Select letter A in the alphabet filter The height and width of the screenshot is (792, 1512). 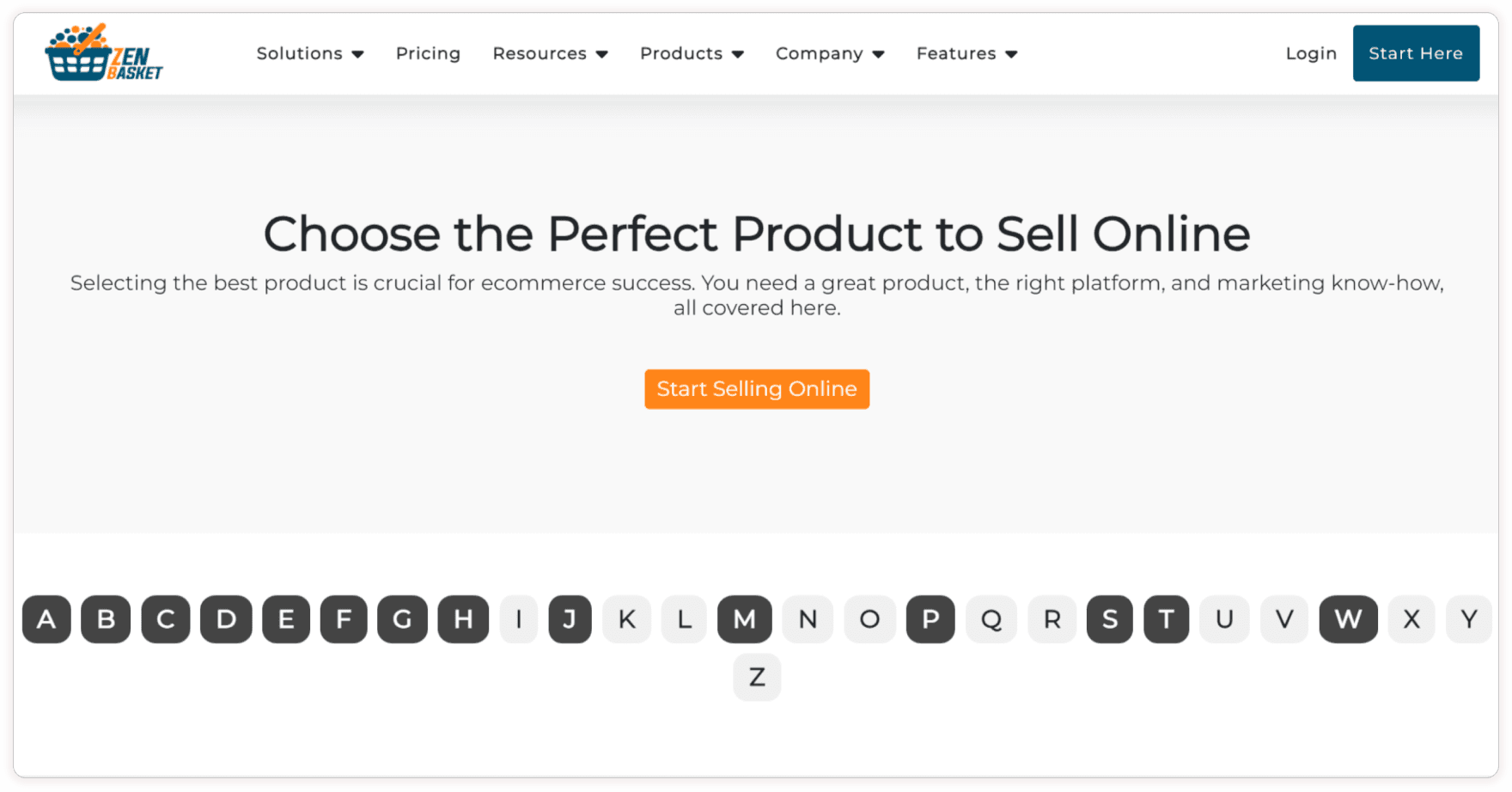[x=46, y=619]
